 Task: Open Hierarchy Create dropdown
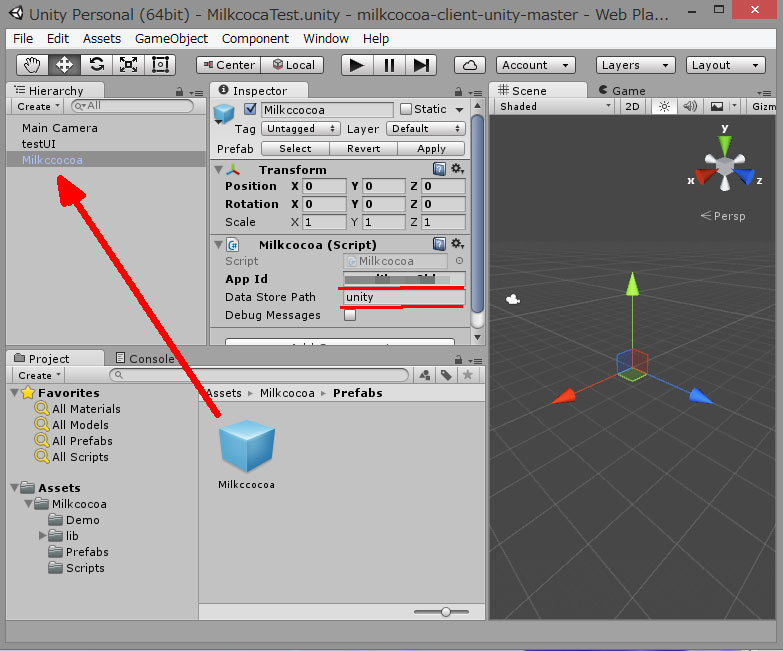38,106
